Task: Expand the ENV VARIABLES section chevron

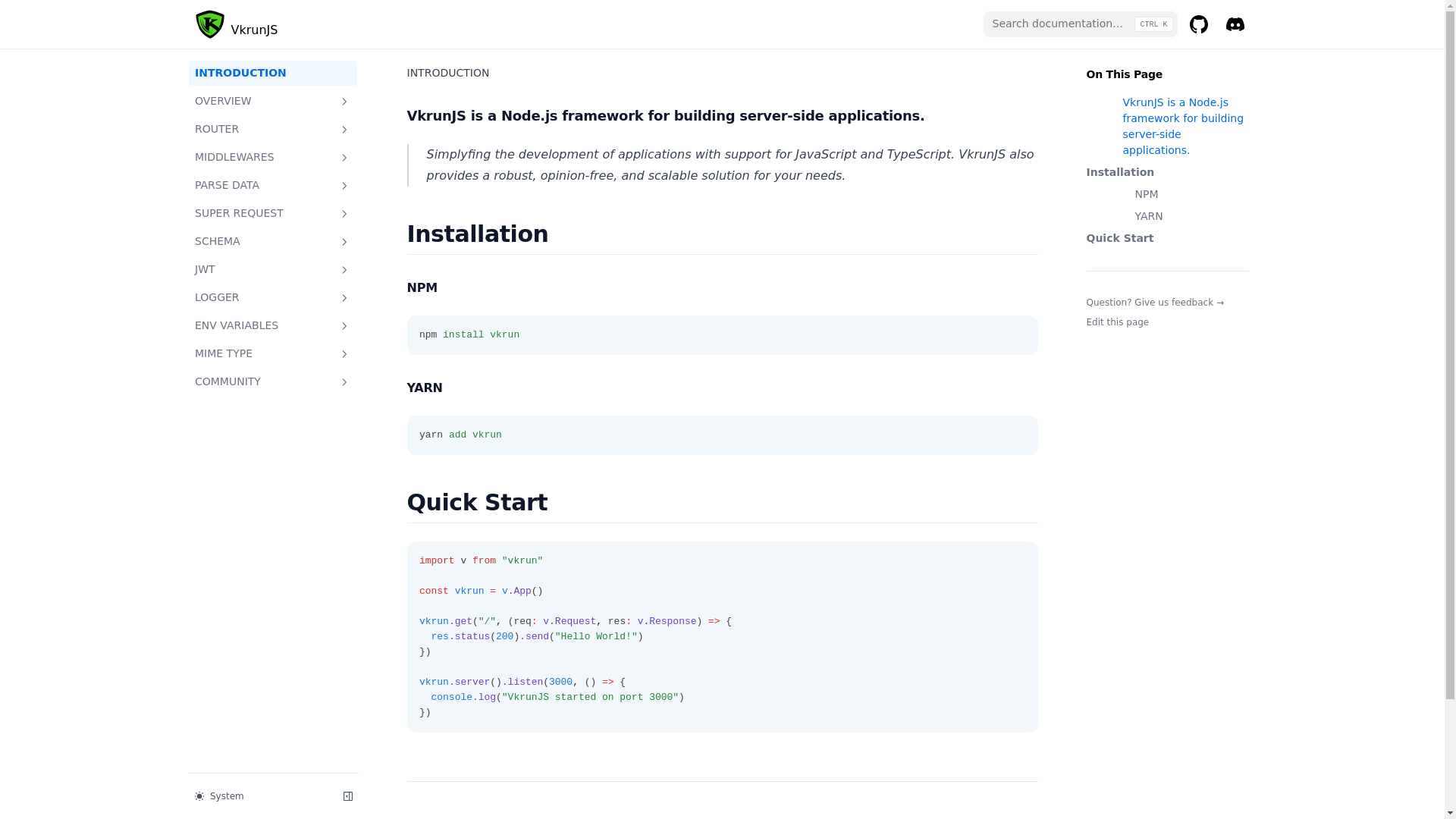Action: (344, 325)
